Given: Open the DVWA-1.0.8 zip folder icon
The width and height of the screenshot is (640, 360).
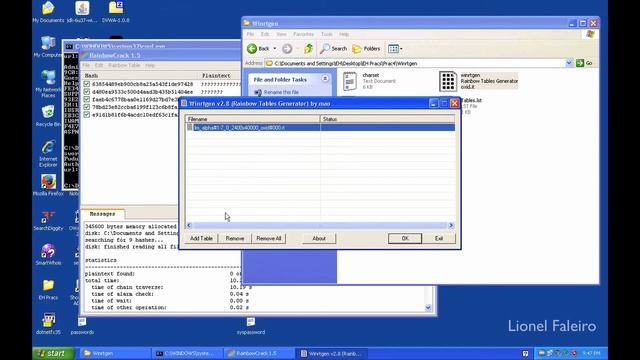Looking at the screenshot, I should [116, 12].
